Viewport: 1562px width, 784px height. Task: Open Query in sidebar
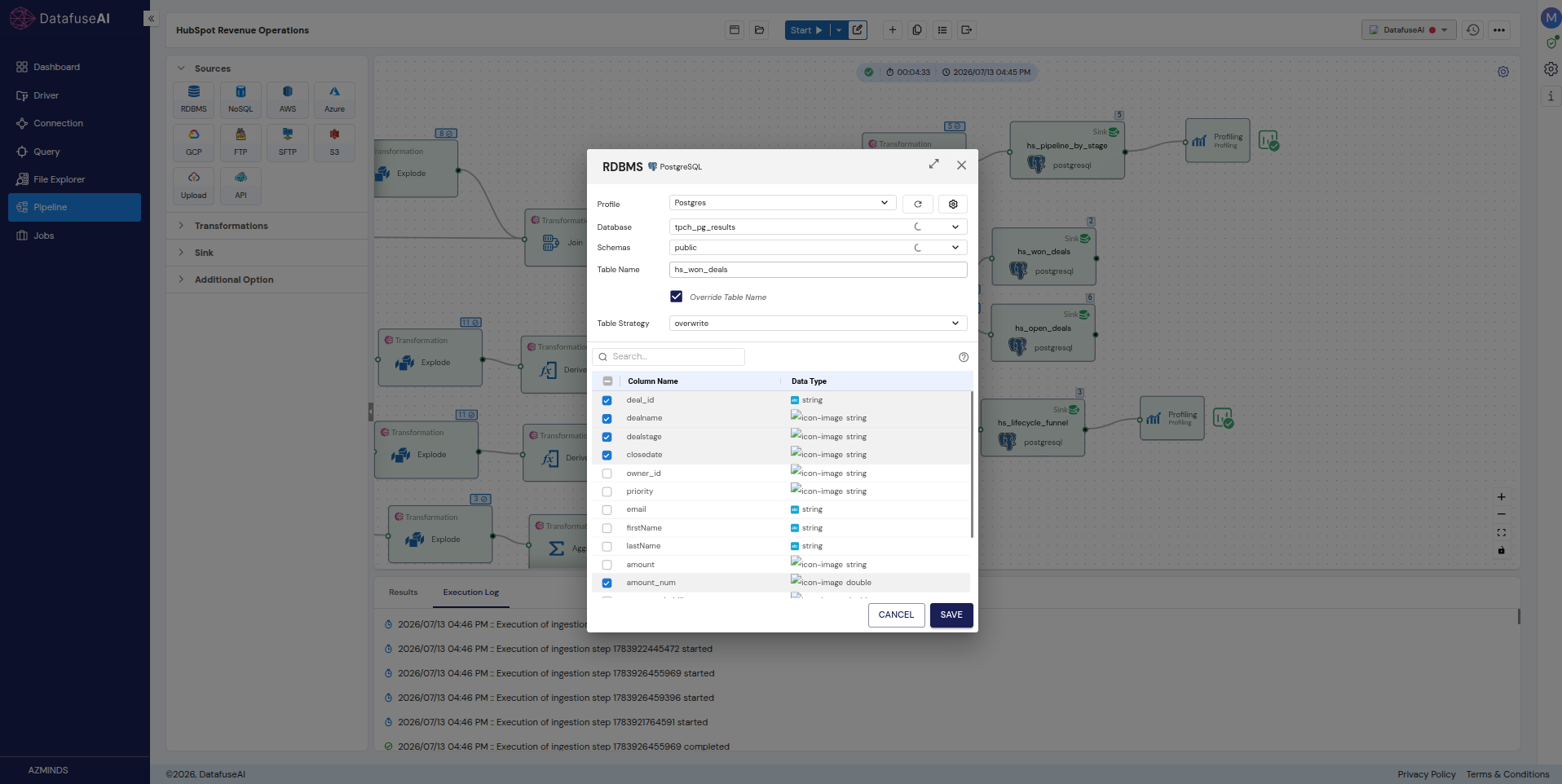(74, 152)
